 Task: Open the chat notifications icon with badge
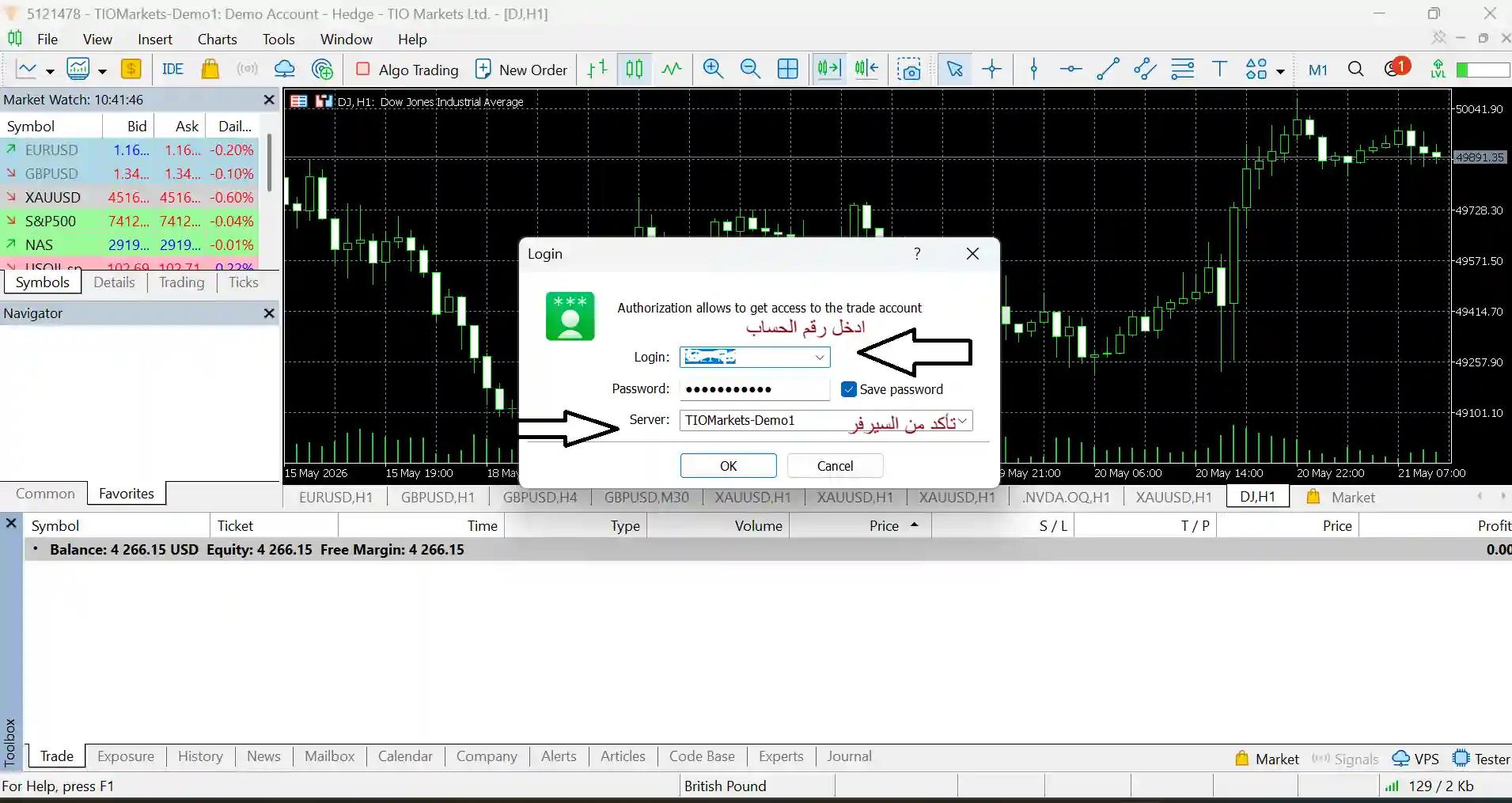[1396, 68]
